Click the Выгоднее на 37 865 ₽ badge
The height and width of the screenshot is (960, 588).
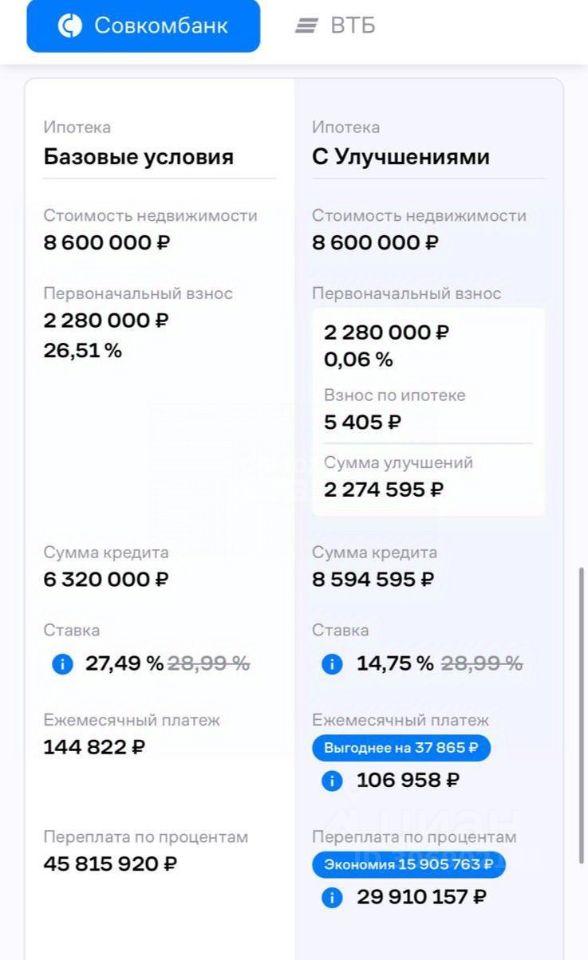401,748
